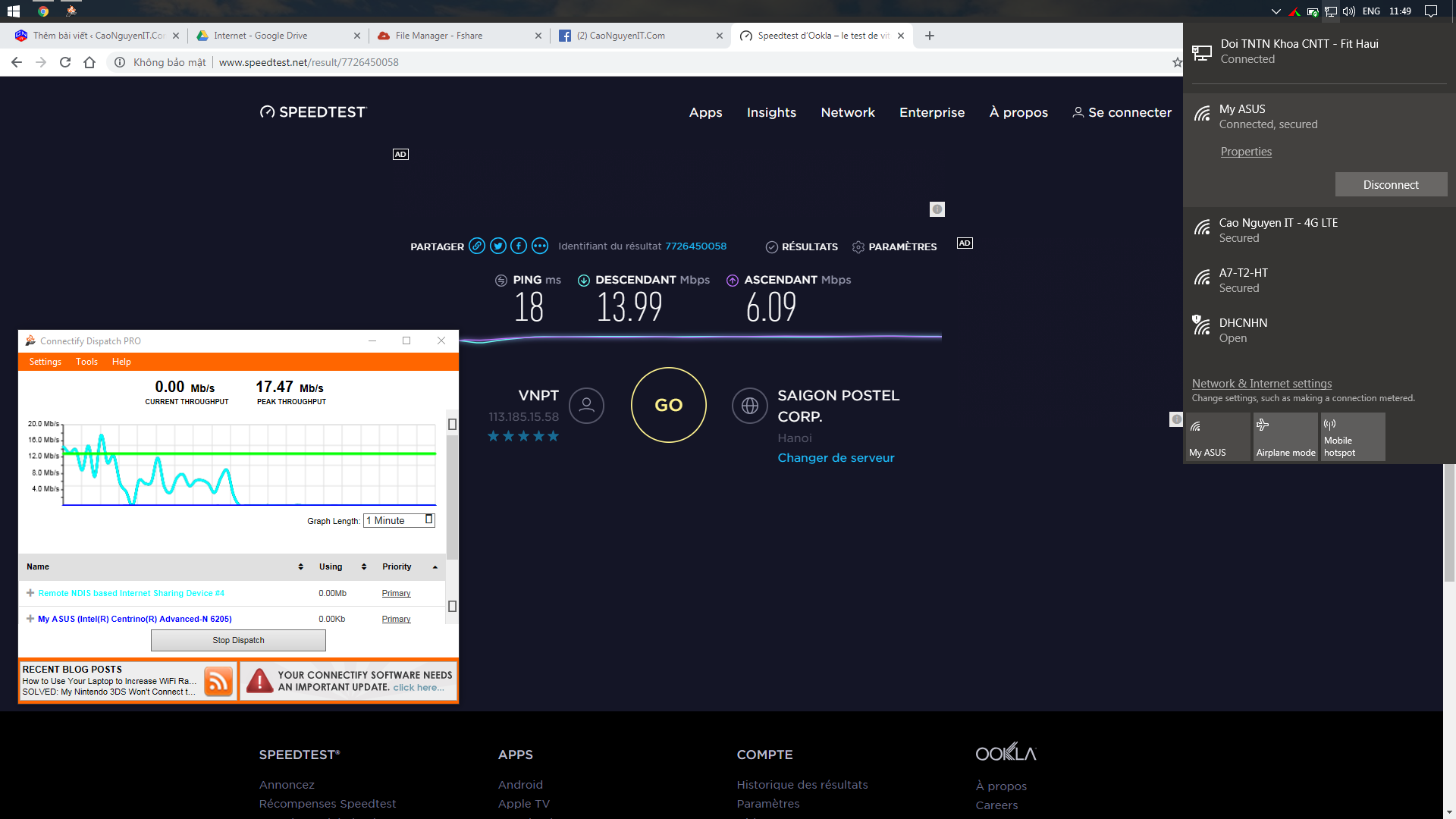Click the GO button to start test
The image size is (1456, 819).
(x=668, y=405)
